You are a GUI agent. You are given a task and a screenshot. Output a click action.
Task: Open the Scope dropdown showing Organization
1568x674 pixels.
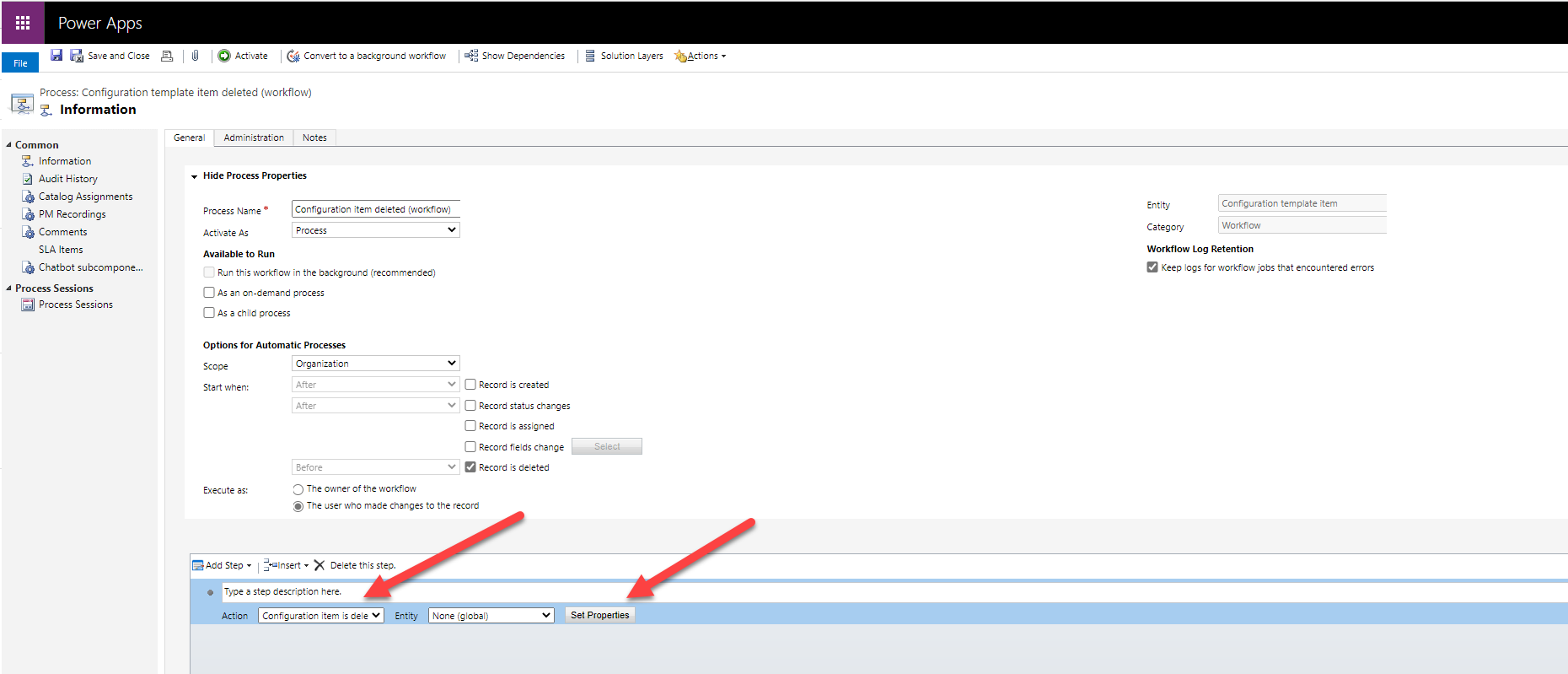coord(375,364)
